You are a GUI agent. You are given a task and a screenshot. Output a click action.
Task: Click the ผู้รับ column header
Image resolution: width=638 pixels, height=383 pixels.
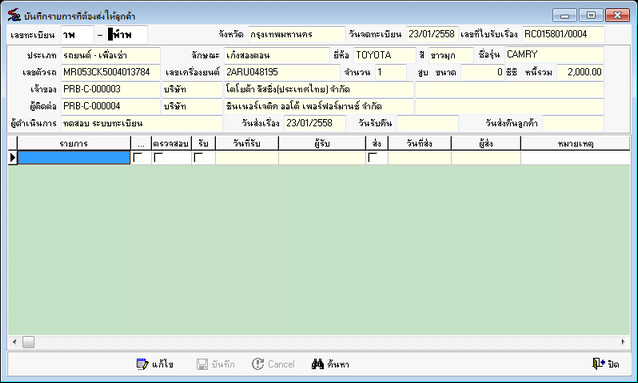(x=322, y=143)
